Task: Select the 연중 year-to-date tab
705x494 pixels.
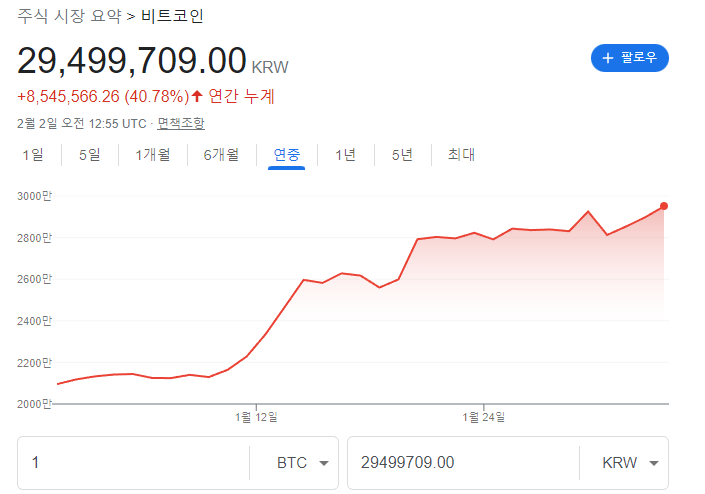Action: 287,154
